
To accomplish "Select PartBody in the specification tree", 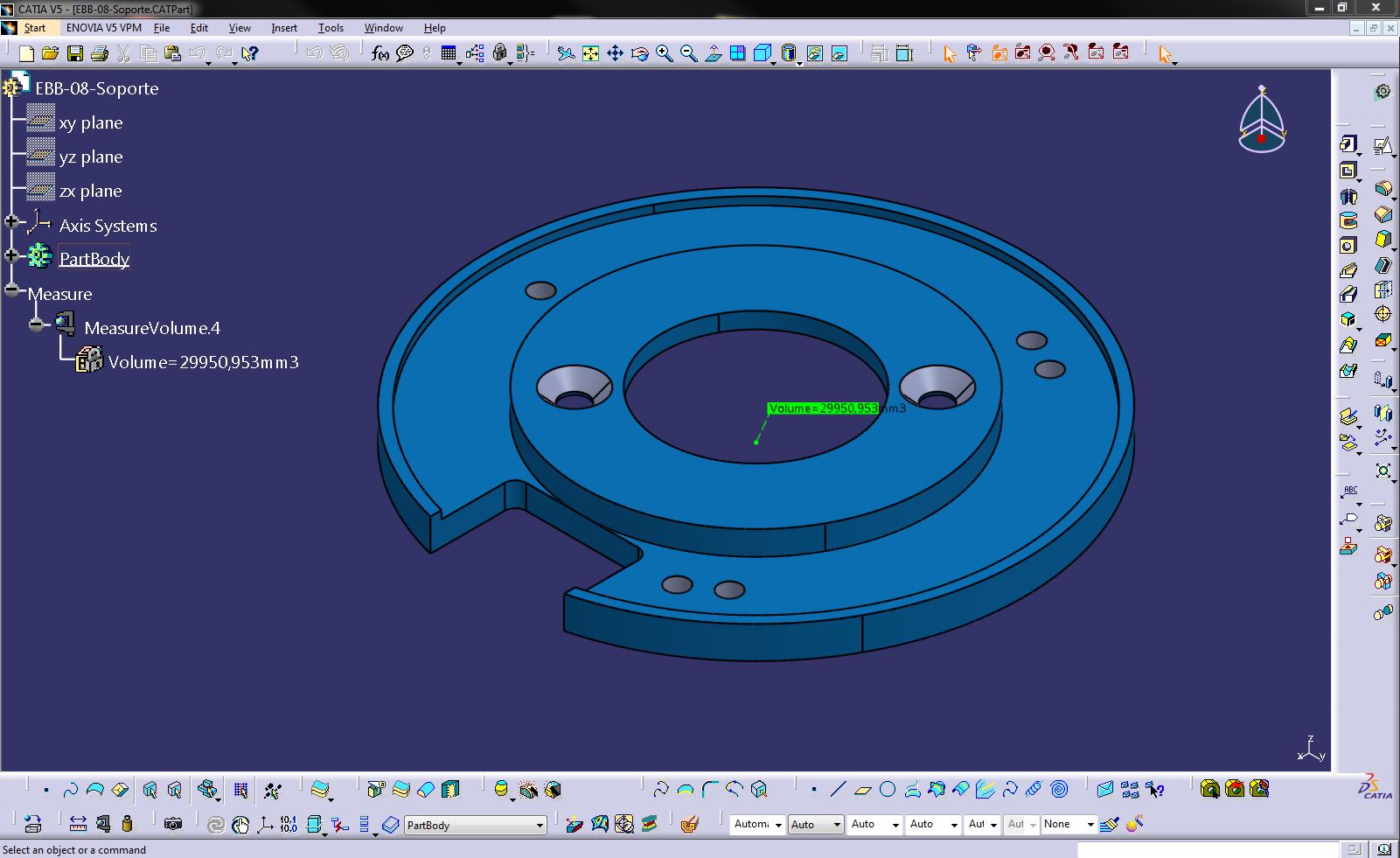I will point(94,259).
